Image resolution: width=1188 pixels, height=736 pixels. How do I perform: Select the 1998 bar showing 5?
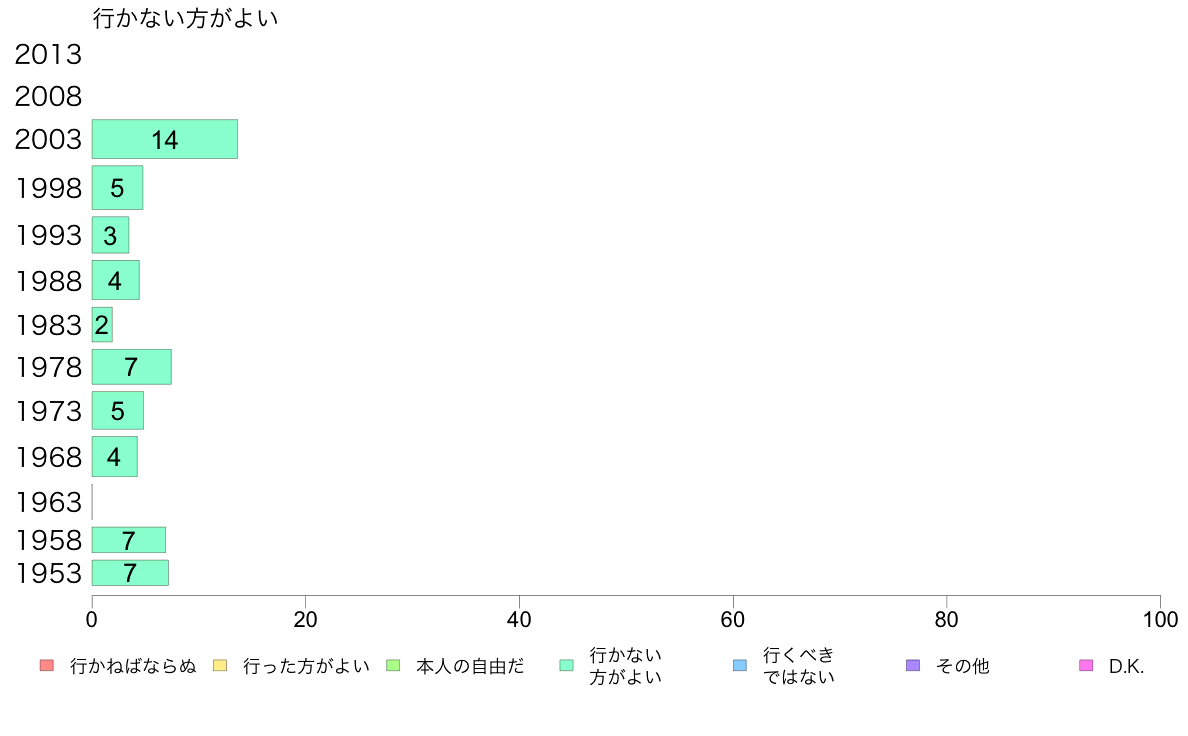117,188
